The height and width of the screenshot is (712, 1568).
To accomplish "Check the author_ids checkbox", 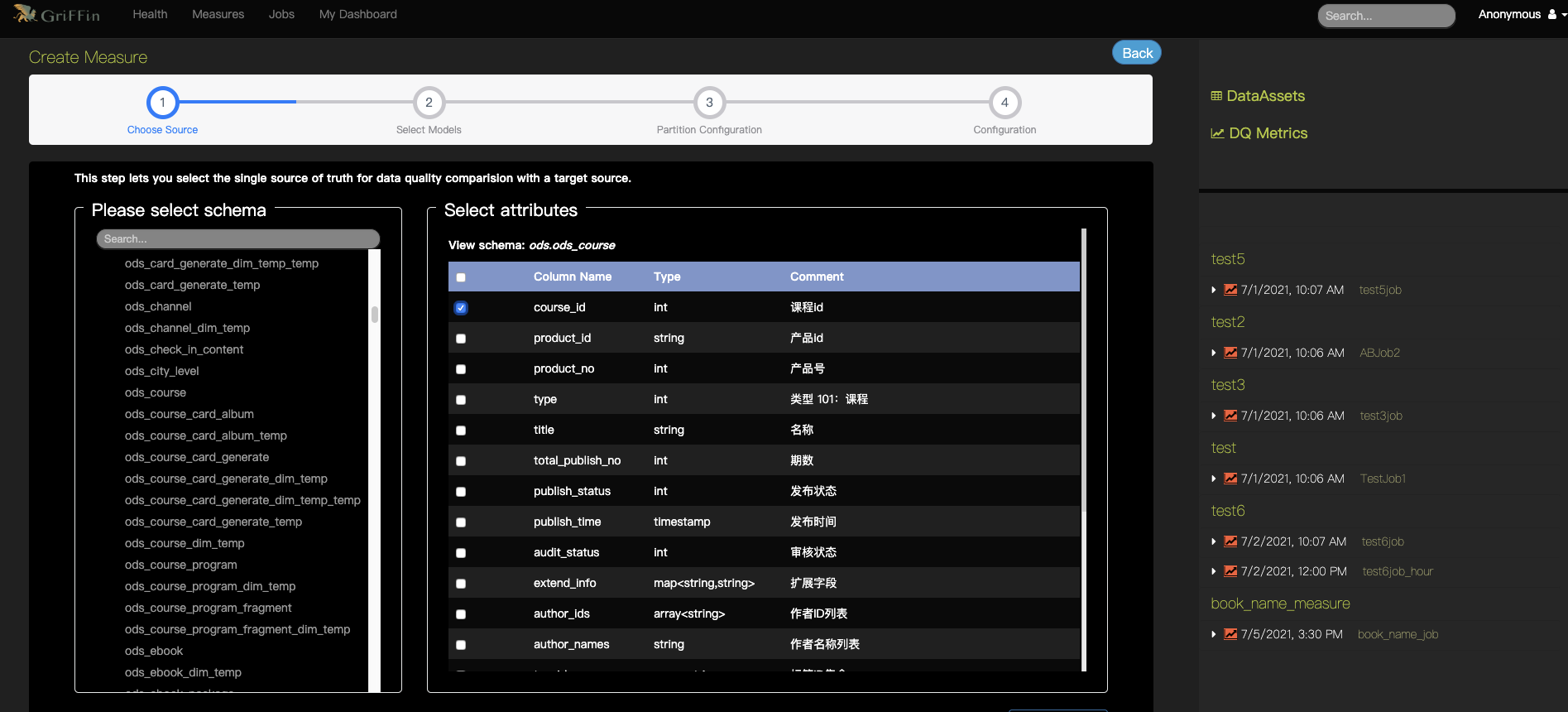I will [461, 614].
